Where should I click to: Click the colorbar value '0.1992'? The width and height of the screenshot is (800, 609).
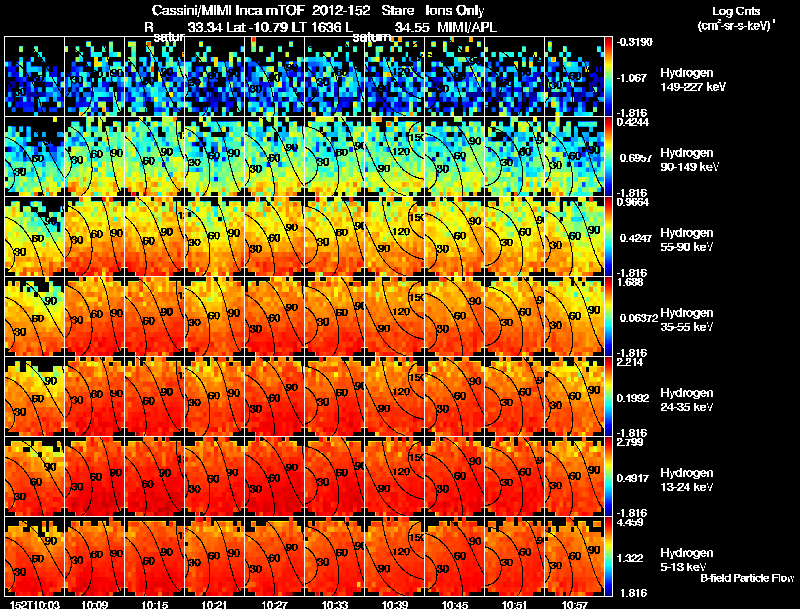633,398
